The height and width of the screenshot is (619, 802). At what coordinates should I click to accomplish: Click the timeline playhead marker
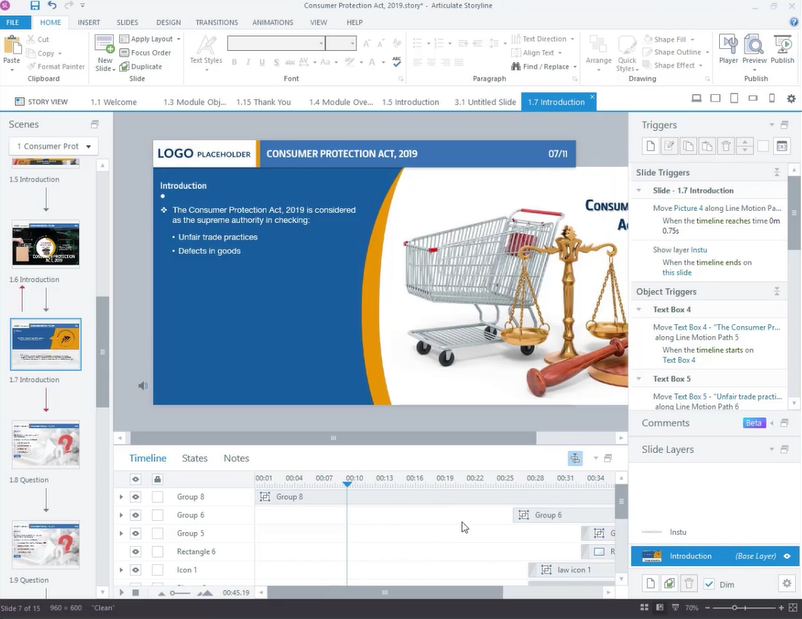tap(347, 484)
